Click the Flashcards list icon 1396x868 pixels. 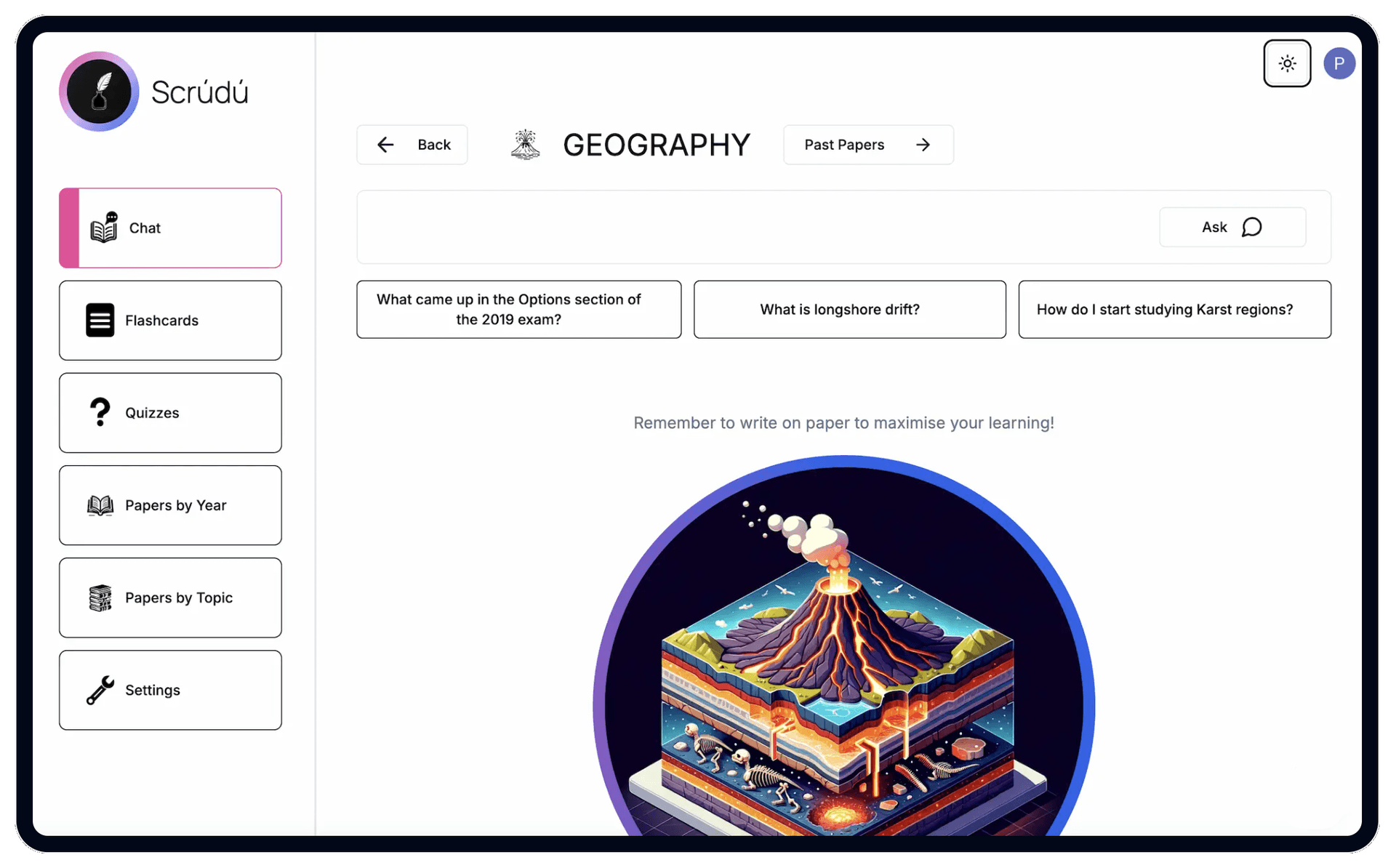pyautogui.click(x=100, y=320)
